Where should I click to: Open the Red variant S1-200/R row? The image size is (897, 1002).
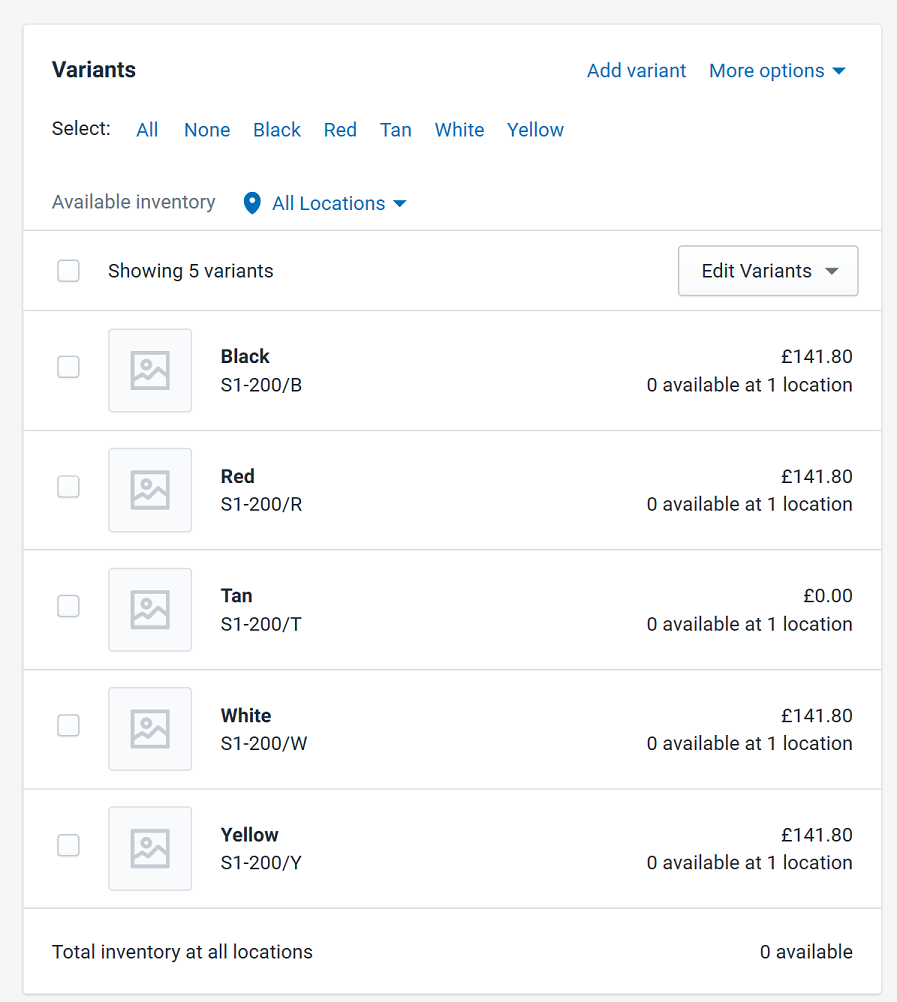(x=452, y=490)
